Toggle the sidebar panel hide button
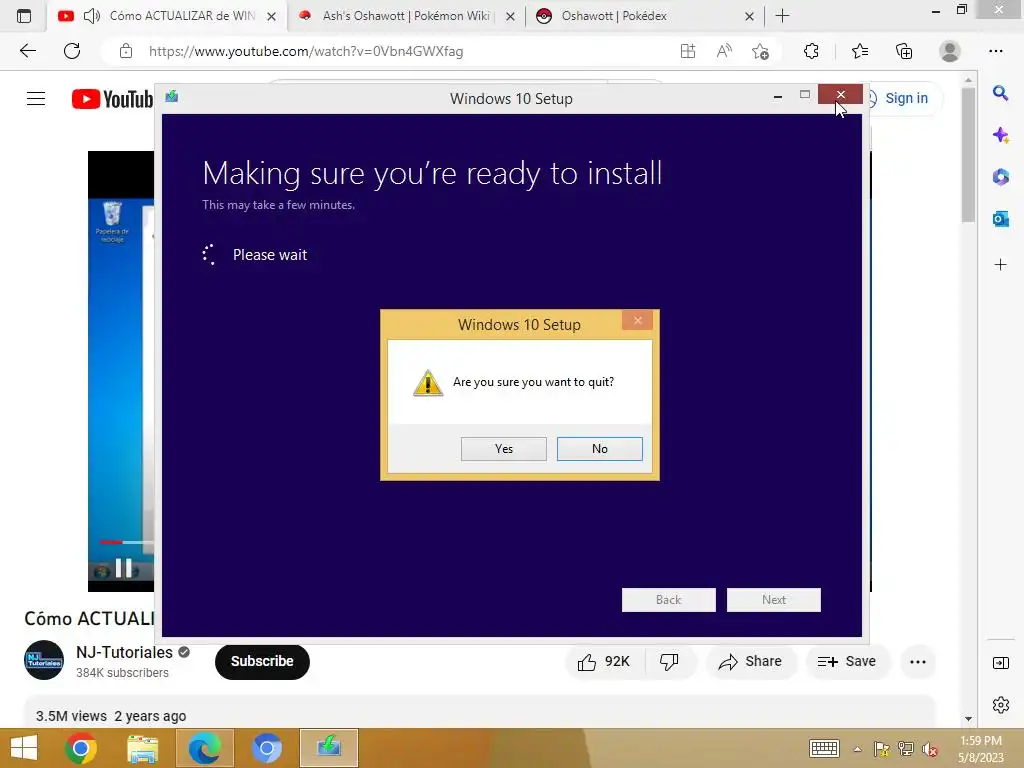This screenshot has height=768, width=1024. pos(1000,664)
